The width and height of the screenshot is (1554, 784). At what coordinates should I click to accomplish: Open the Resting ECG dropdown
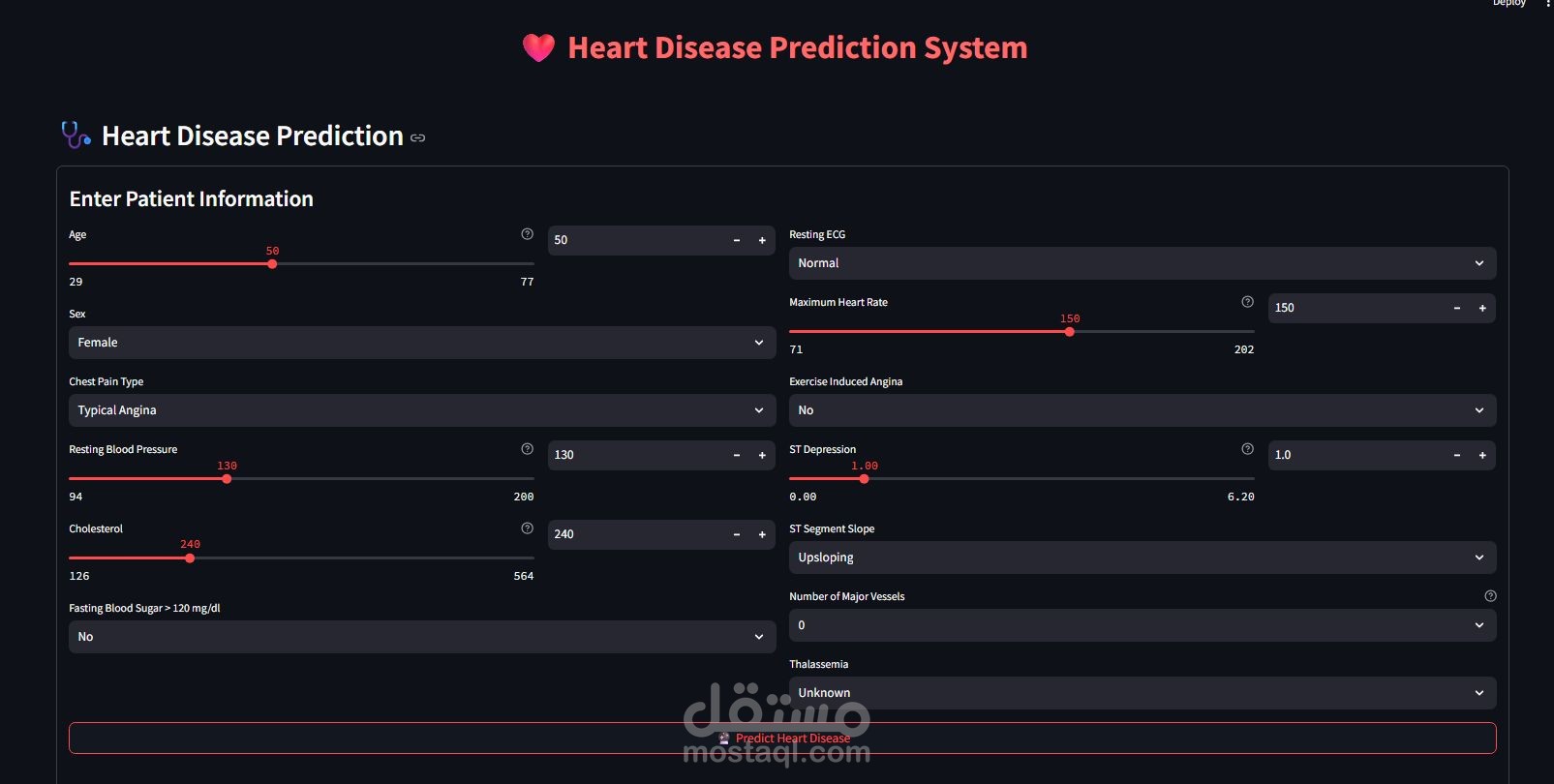coord(1142,263)
